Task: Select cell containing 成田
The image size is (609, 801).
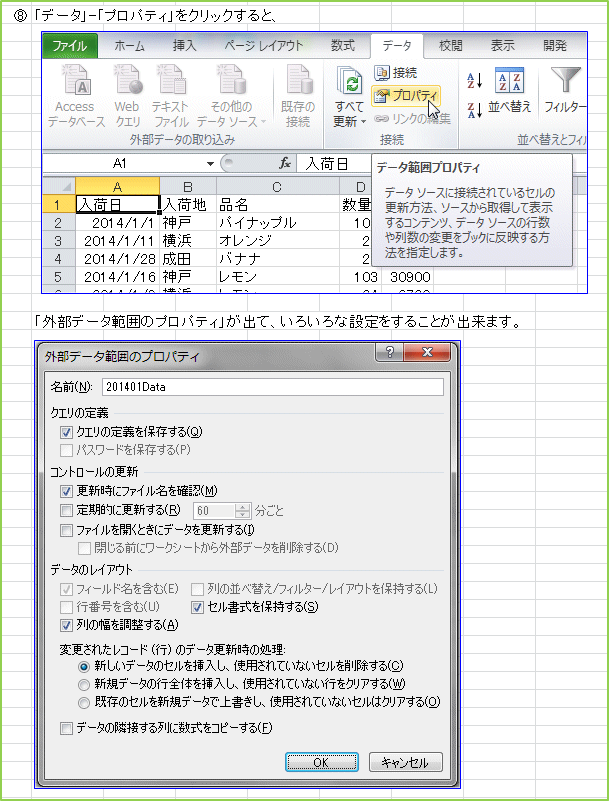Action: [x=188, y=258]
